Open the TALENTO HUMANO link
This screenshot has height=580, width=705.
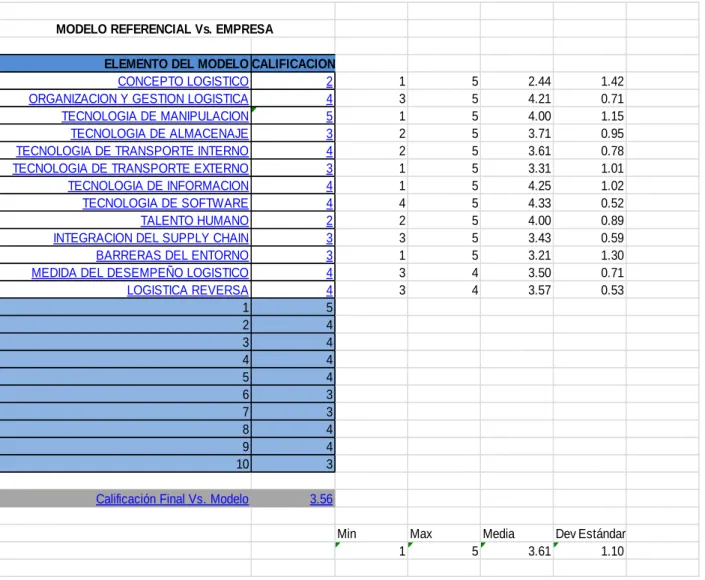[x=195, y=221]
